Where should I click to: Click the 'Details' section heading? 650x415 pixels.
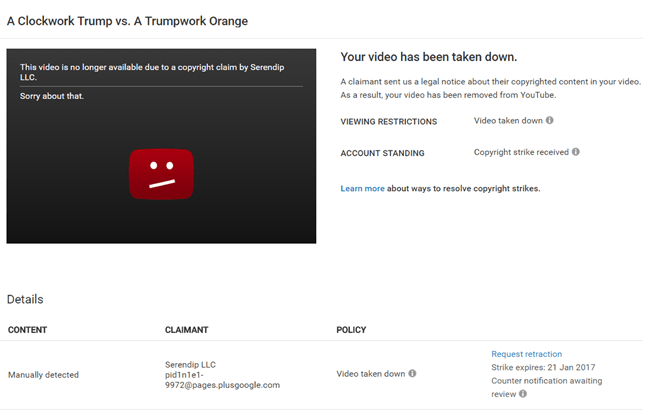tap(25, 299)
